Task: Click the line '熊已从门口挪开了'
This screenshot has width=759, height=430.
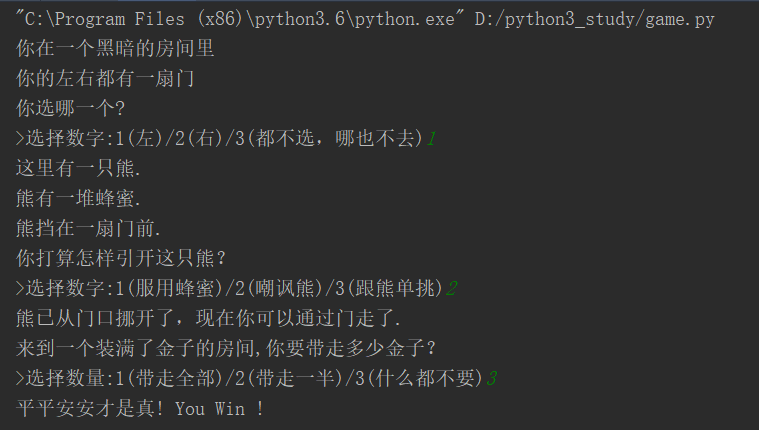Action: pos(208,319)
